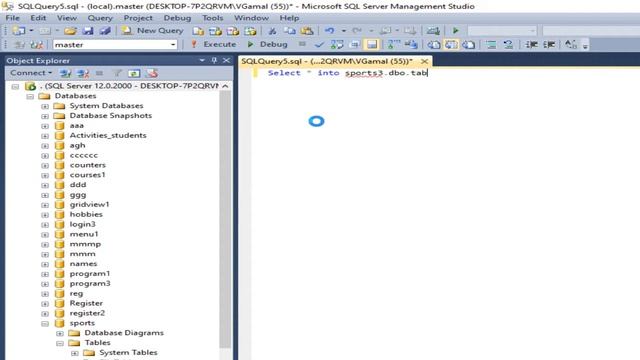640x360 pixels.
Task: Collapse the sports database node
Action: [x=45, y=324]
